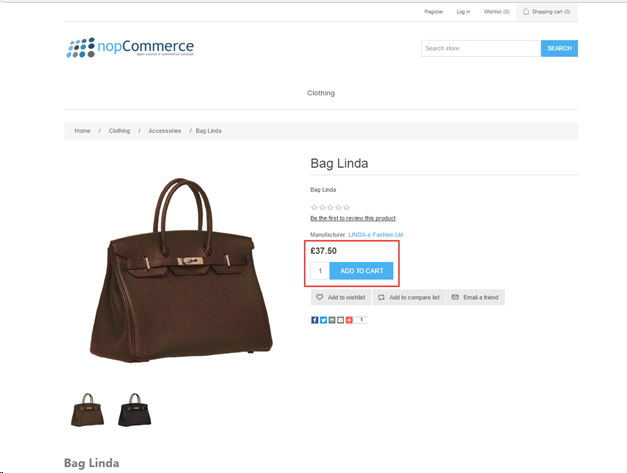Select the black bag thumbnail
Screen dimensions: 627x473
coord(135,410)
